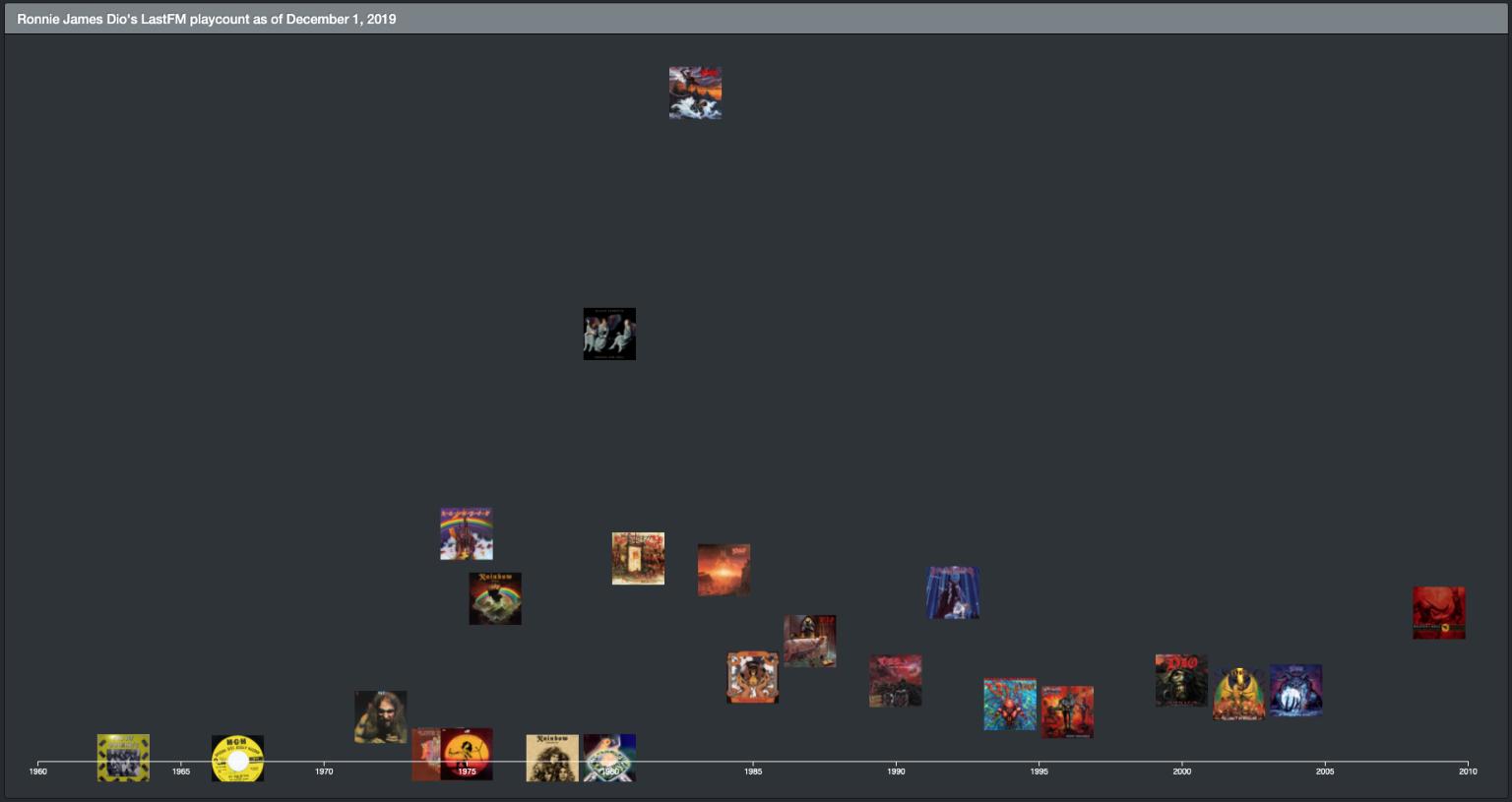Open the blue-purple Master of the Moon cover
The height and width of the screenshot is (802, 1512).
1295,690
